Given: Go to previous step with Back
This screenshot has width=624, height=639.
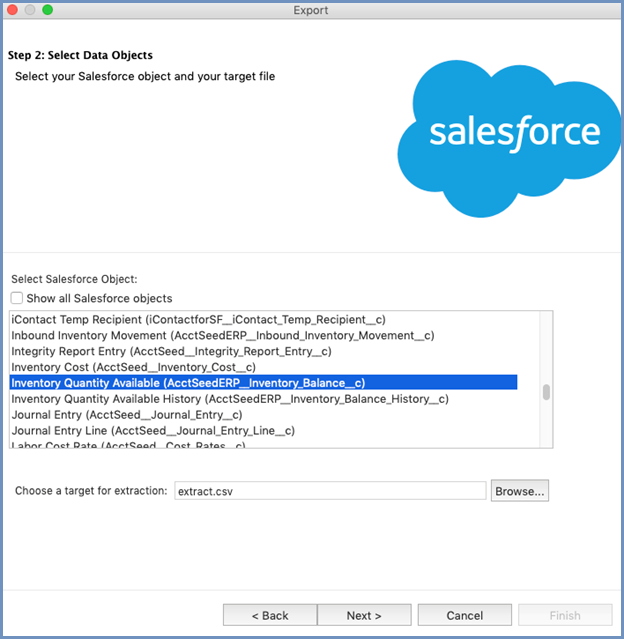Looking at the screenshot, I should coord(270,615).
